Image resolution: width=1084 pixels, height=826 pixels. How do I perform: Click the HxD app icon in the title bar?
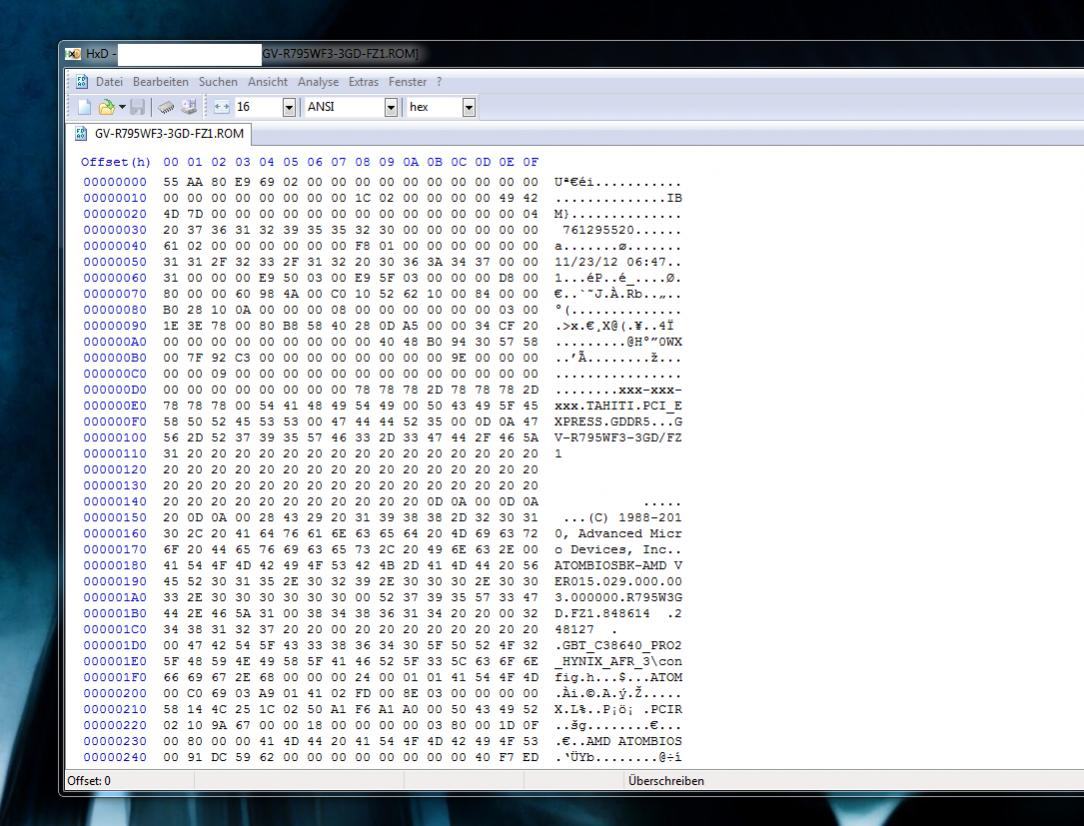pyautogui.click(x=73, y=53)
